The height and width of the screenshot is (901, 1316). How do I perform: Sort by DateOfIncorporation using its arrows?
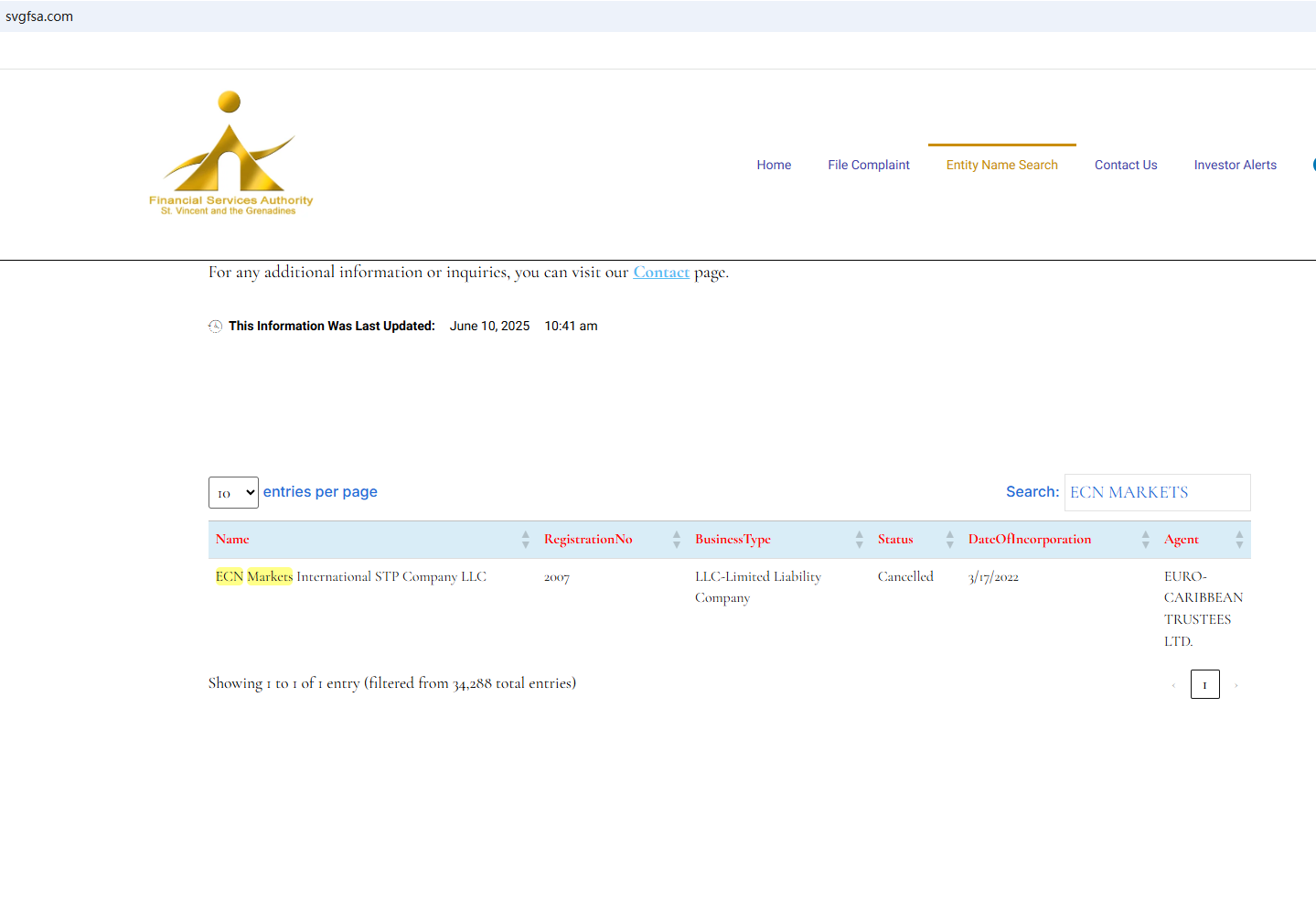[x=1145, y=540]
